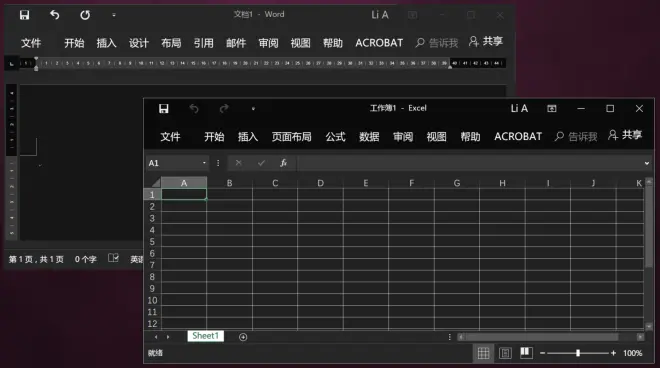
Task: Switch to the 数据 tab in Excel
Action: click(x=369, y=136)
